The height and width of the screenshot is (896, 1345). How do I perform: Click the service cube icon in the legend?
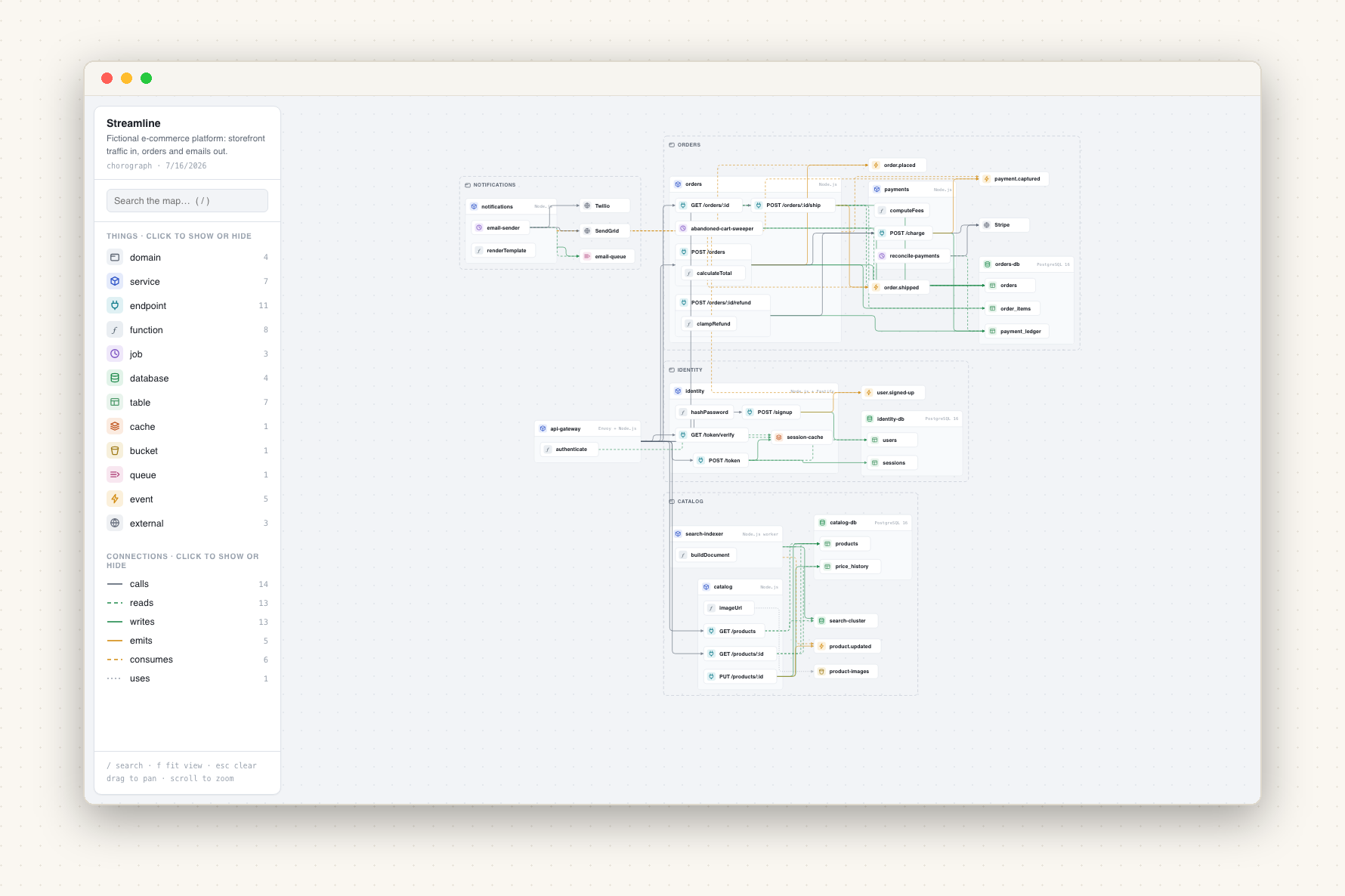(x=115, y=282)
